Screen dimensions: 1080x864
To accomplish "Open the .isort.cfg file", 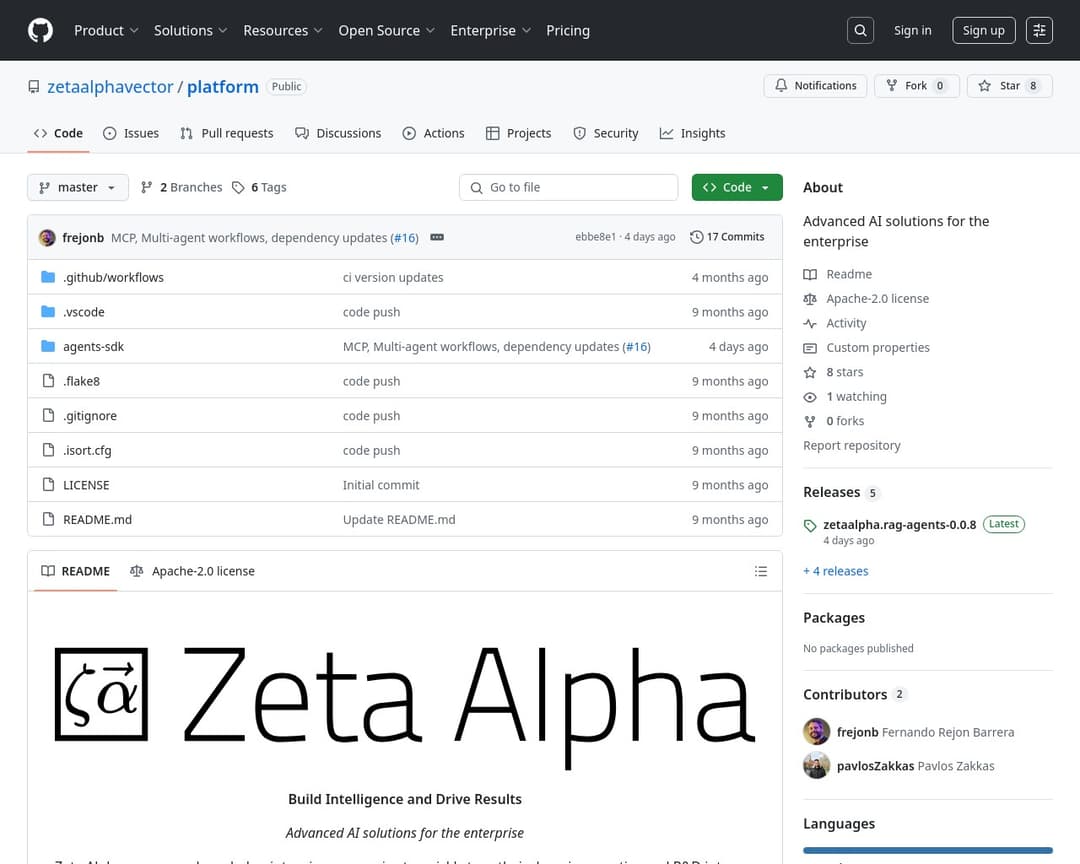I will [87, 451].
